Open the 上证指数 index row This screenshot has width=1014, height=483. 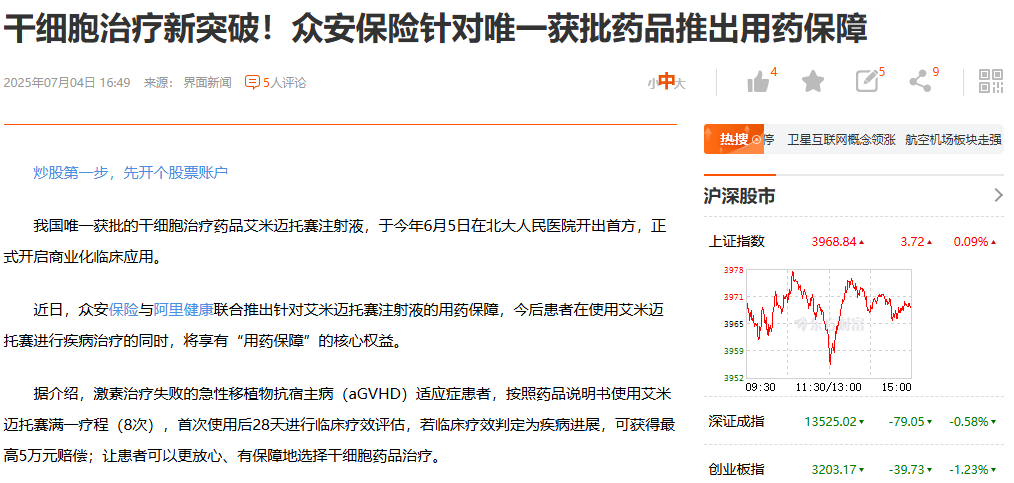coord(736,241)
